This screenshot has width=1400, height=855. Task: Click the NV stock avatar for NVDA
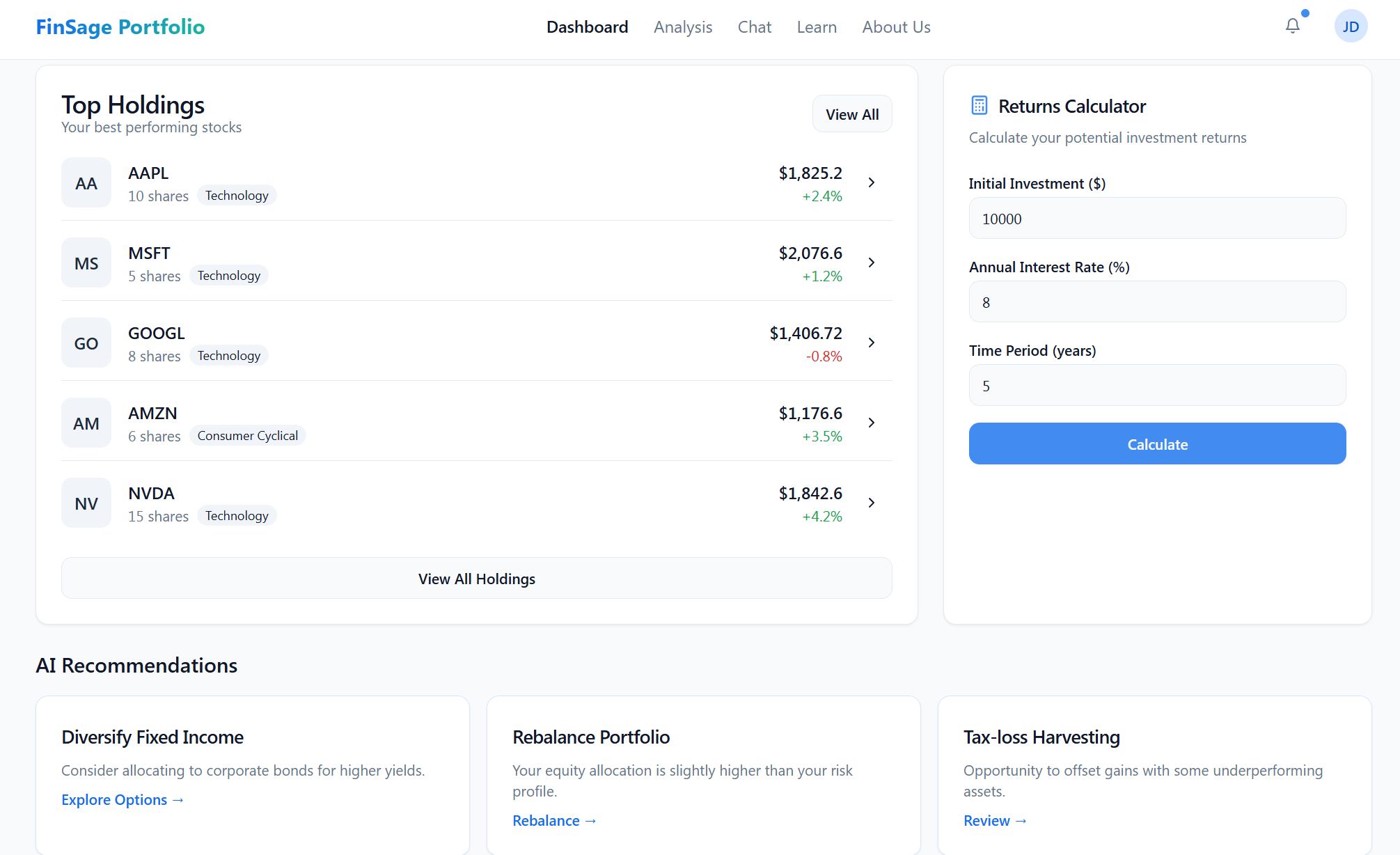(x=86, y=503)
